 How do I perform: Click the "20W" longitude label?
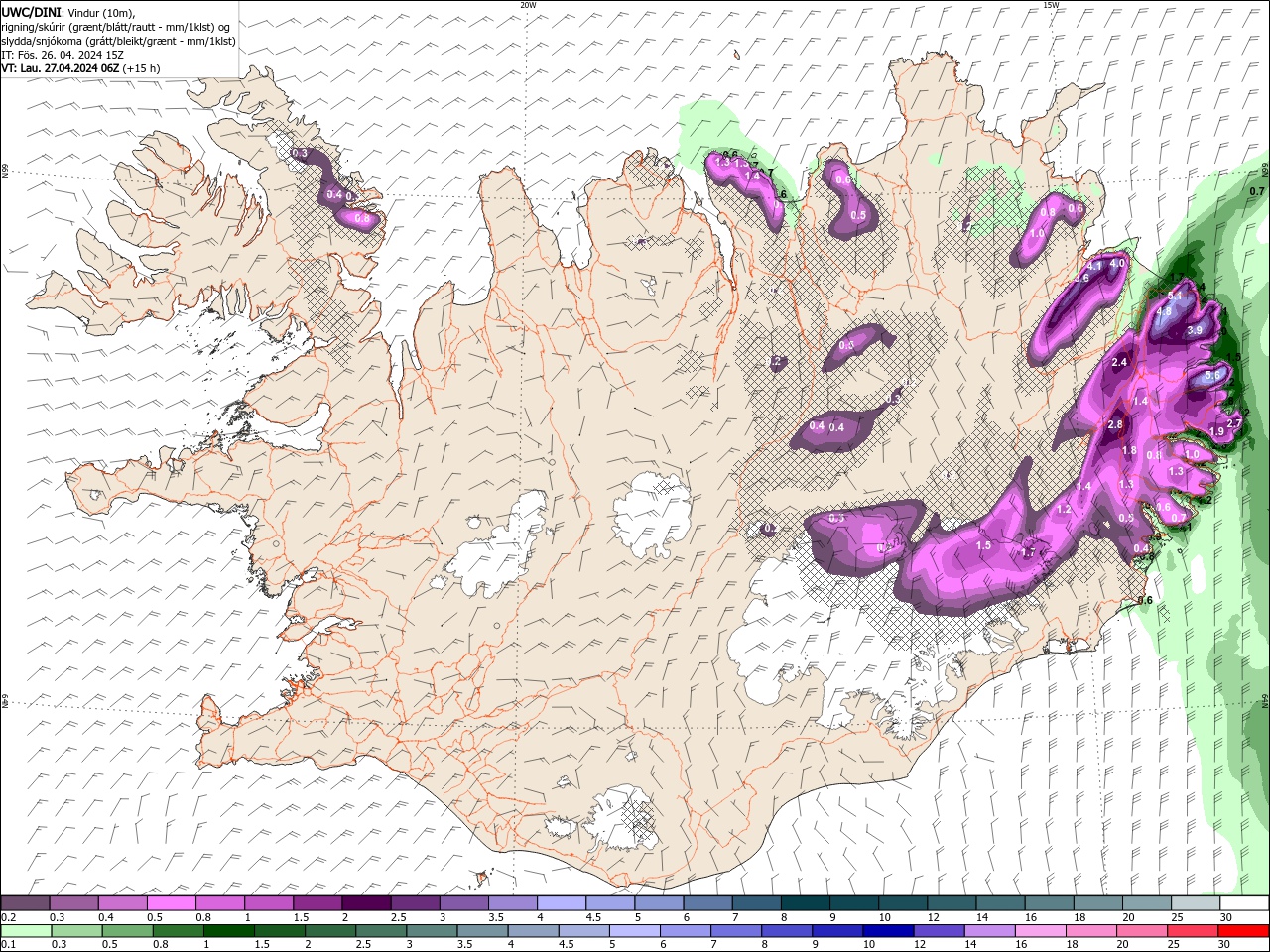pos(528,5)
